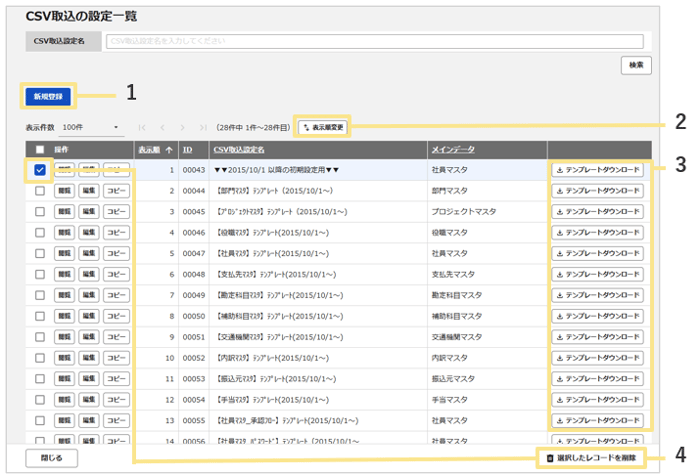Click the 新規登録 button

point(48,96)
